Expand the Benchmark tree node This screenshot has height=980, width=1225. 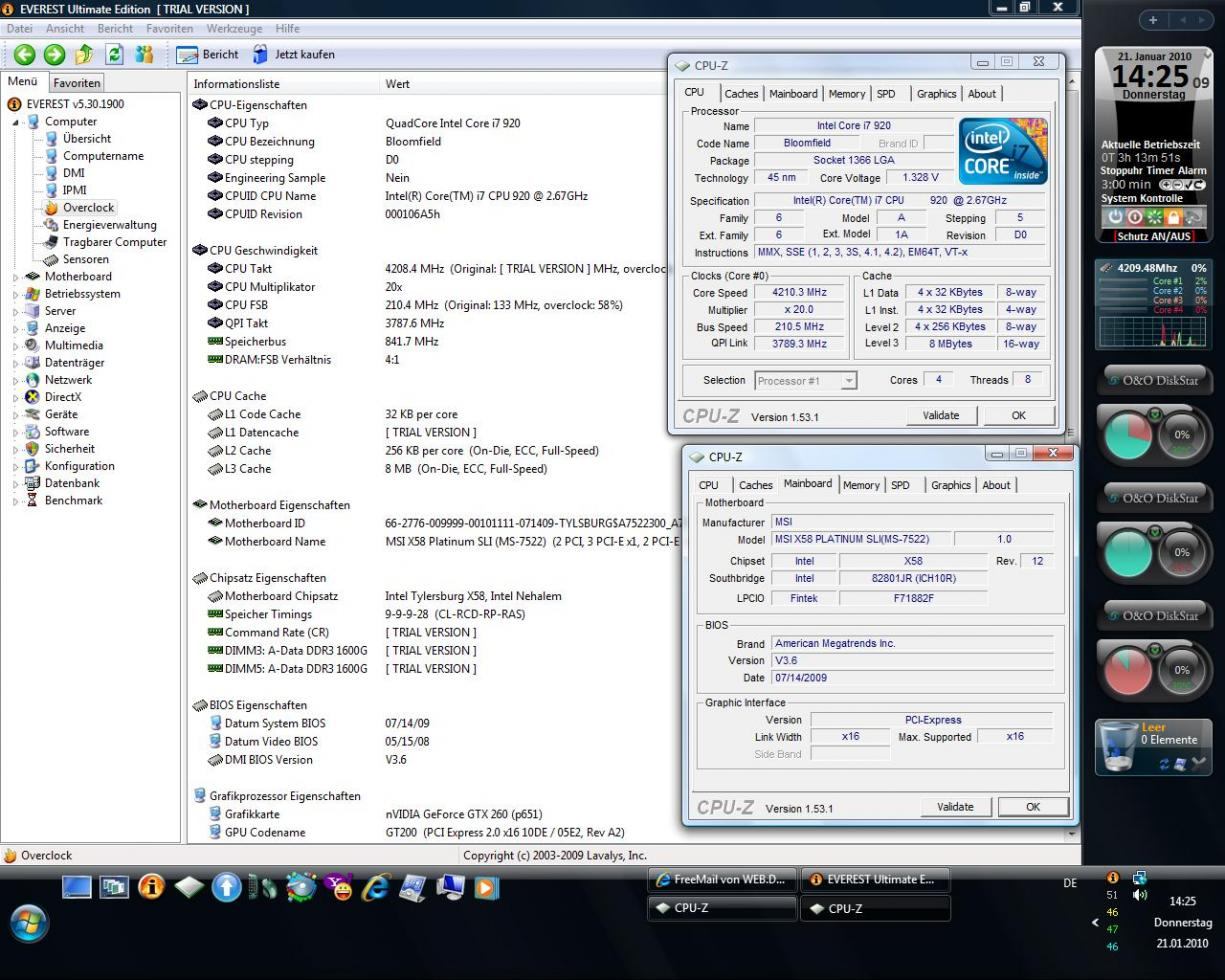[16, 500]
